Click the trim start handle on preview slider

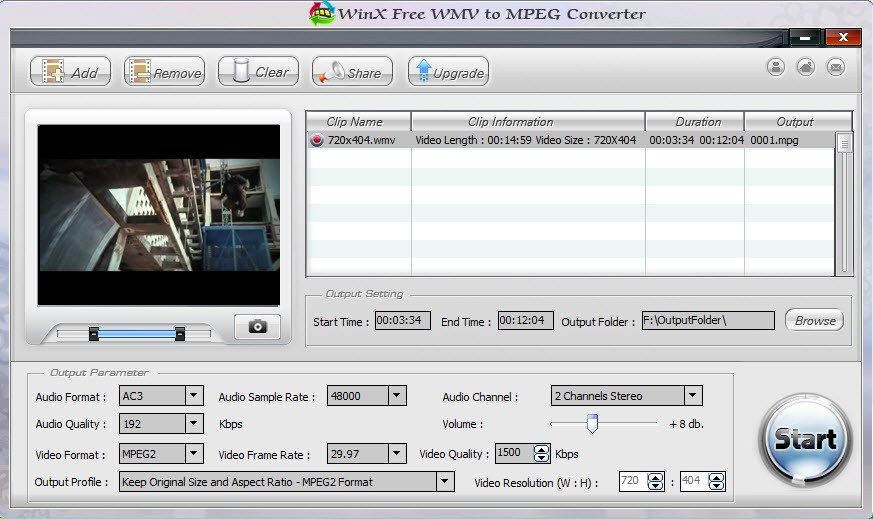tap(94, 334)
